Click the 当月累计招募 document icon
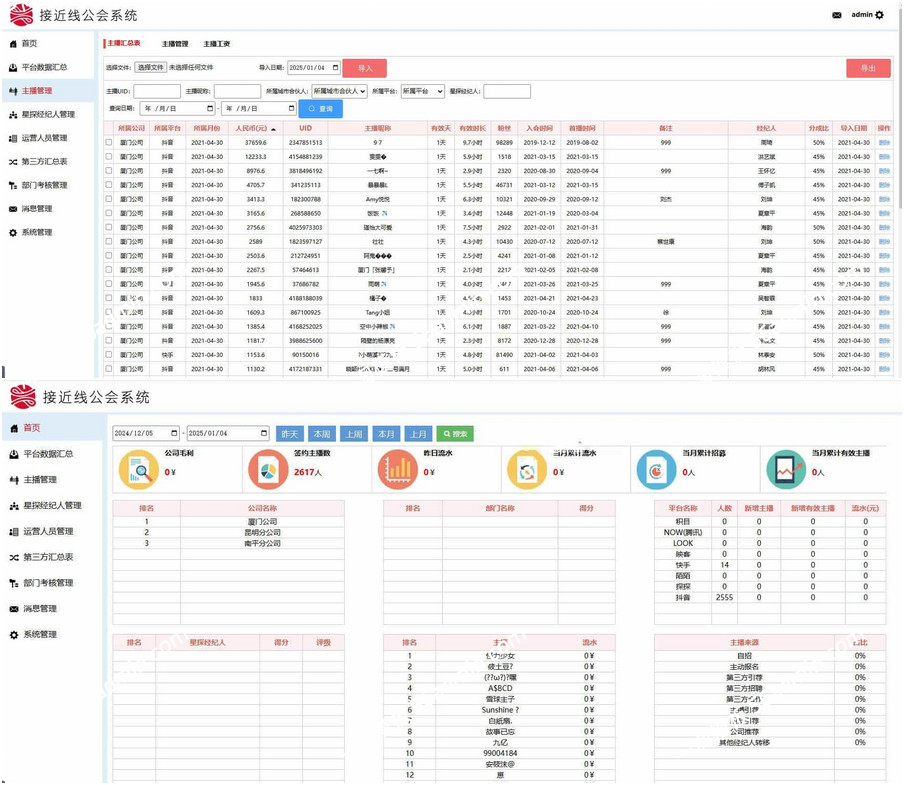The height and width of the screenshot is (785, 904). tap(656, 469)
